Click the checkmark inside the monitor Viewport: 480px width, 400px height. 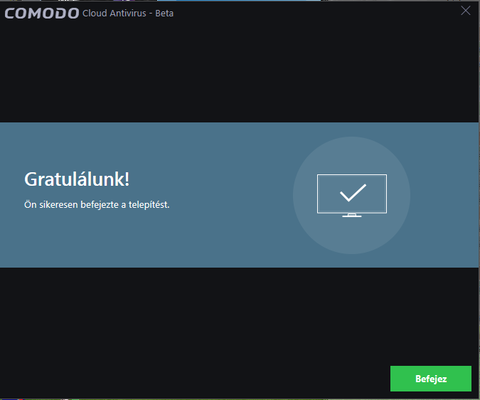coord(353,193)
